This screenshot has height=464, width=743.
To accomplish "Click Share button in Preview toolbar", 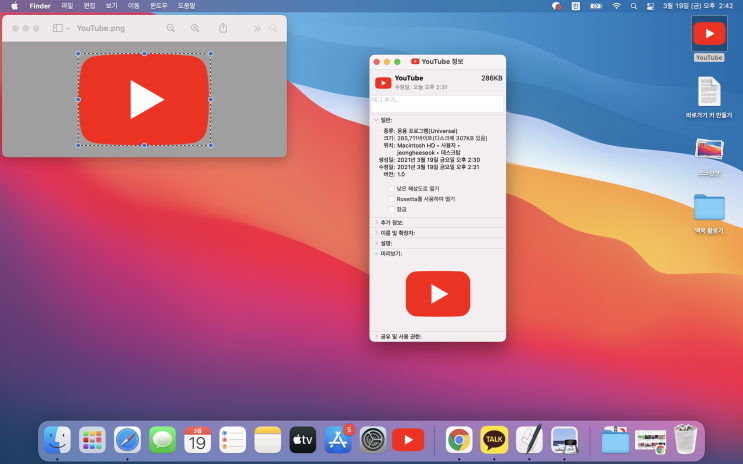I will pos(223,28).
